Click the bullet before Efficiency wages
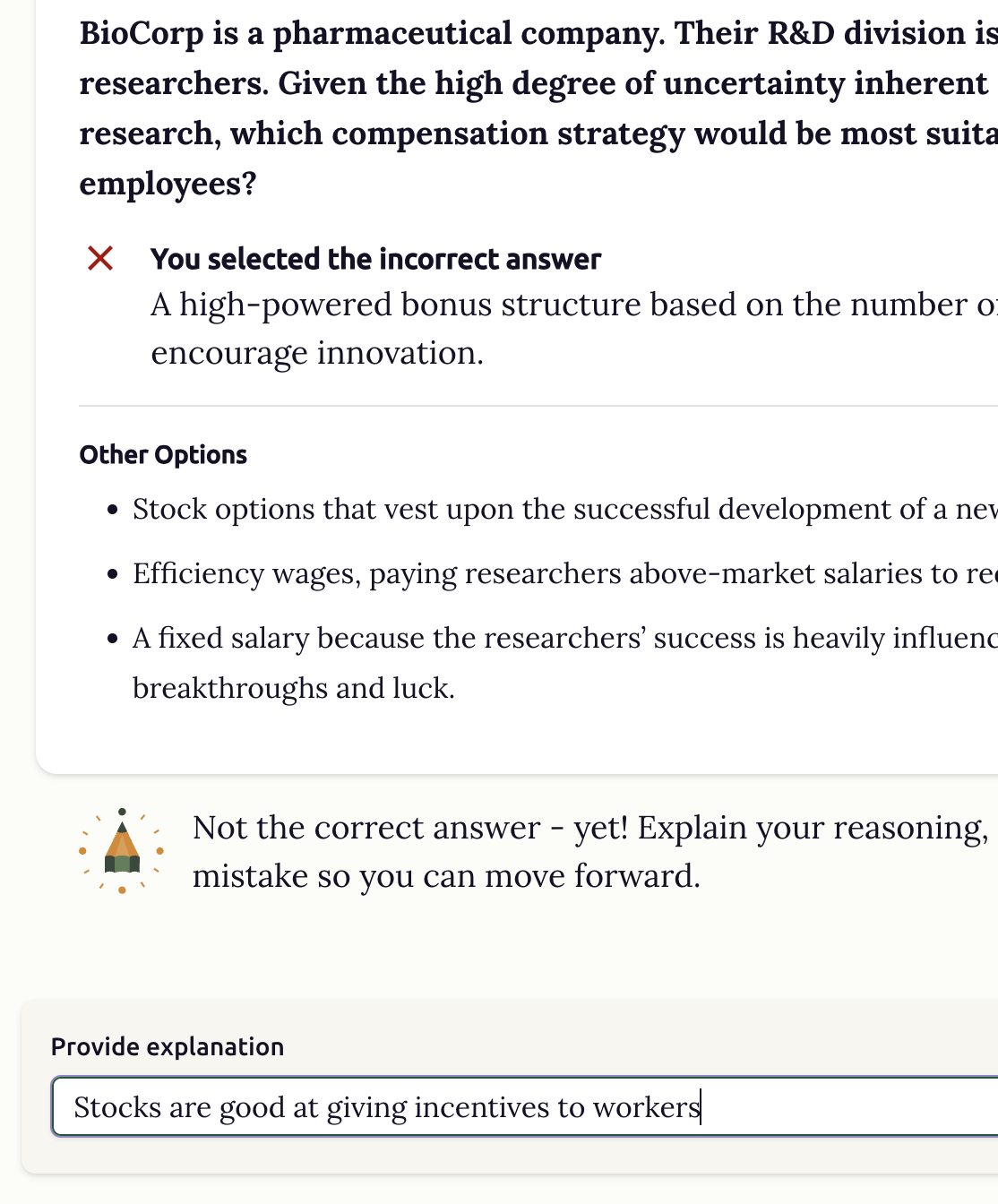 click(x=112, y=574)
